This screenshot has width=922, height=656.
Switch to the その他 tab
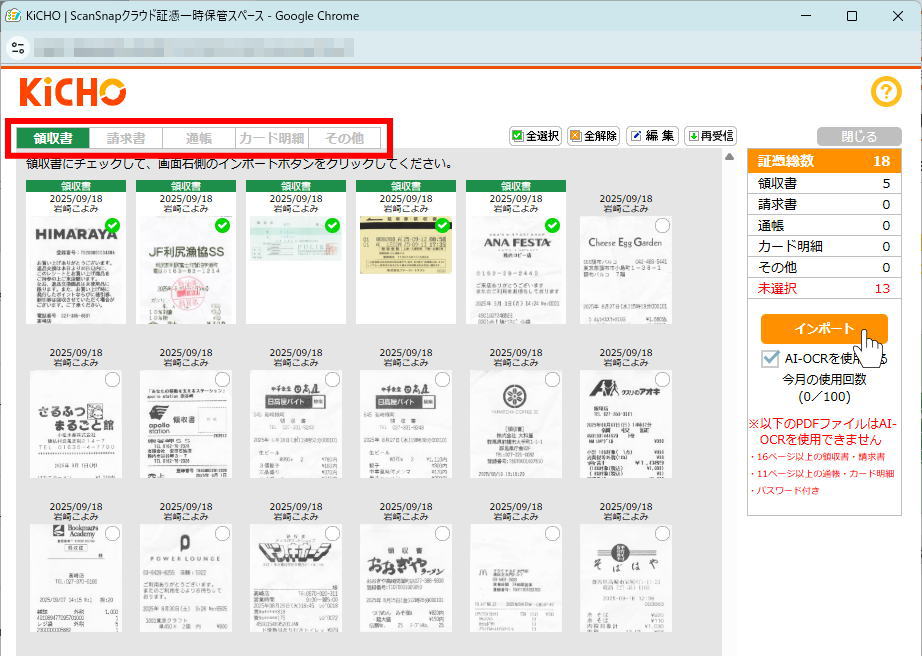344,138
